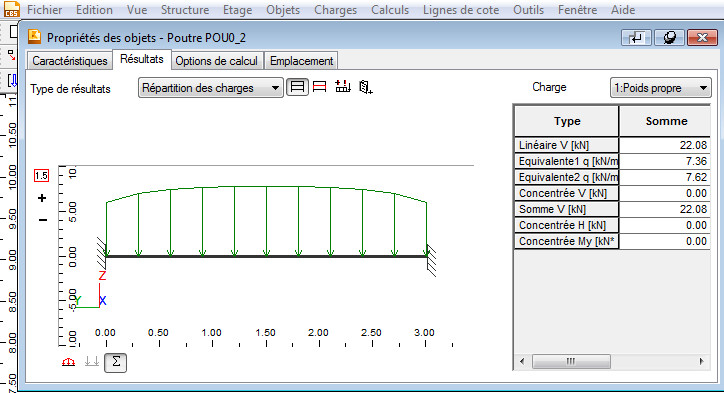Click the load values display icon
The width and height of the screenshot is (724, 393).
click(343, 86)
